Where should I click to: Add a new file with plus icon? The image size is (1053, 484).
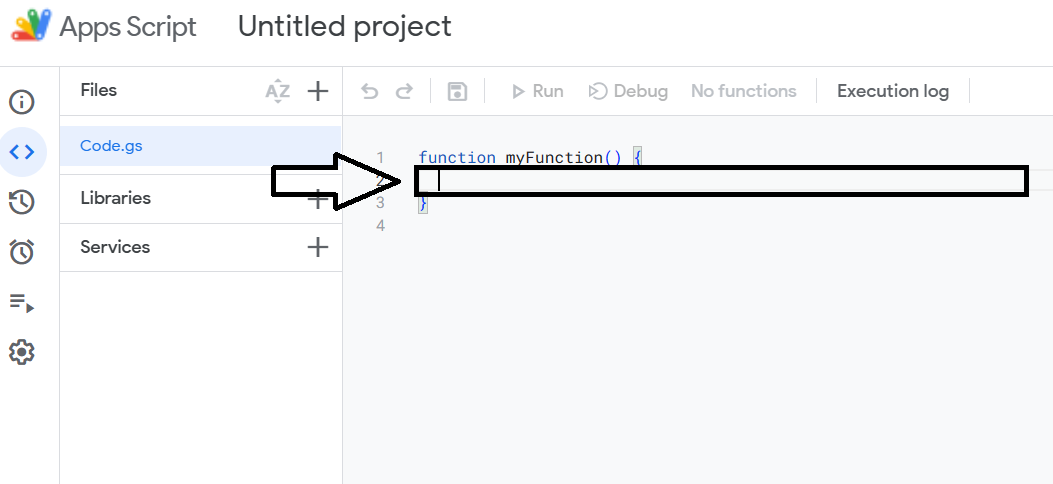[x=317, y=92]
